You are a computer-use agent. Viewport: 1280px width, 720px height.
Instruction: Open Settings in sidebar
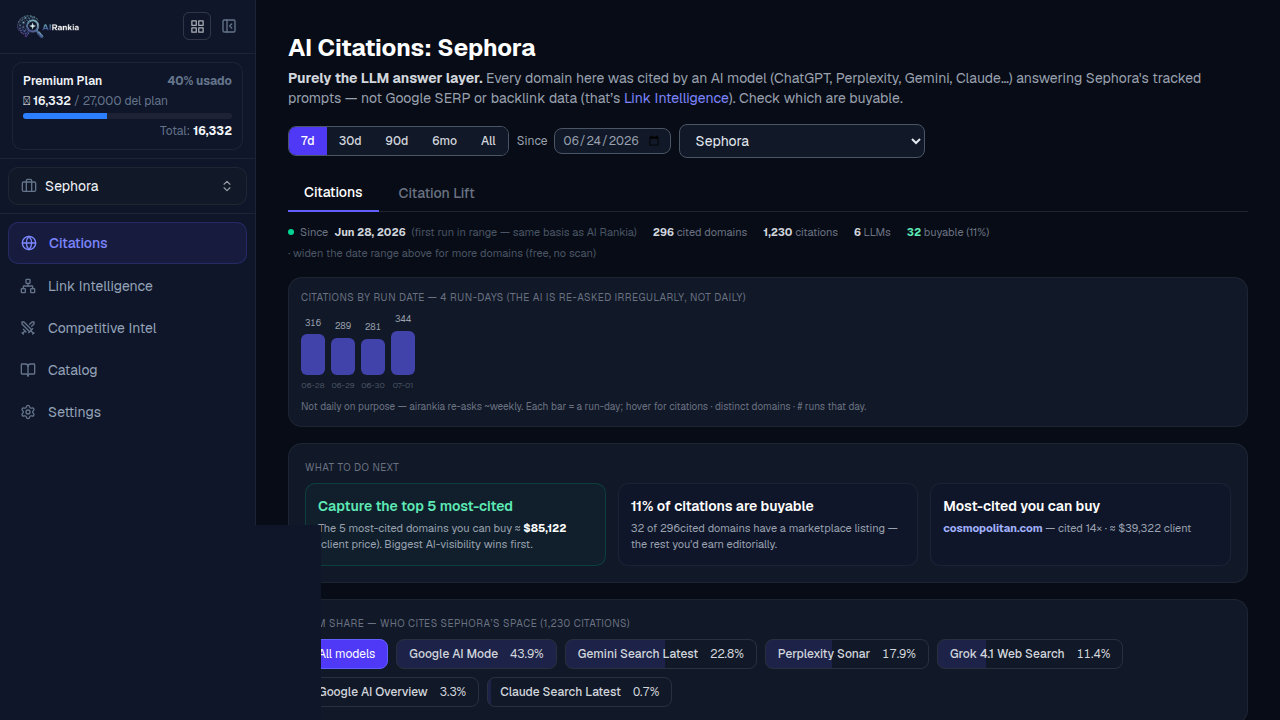click(x=127, y=412)
